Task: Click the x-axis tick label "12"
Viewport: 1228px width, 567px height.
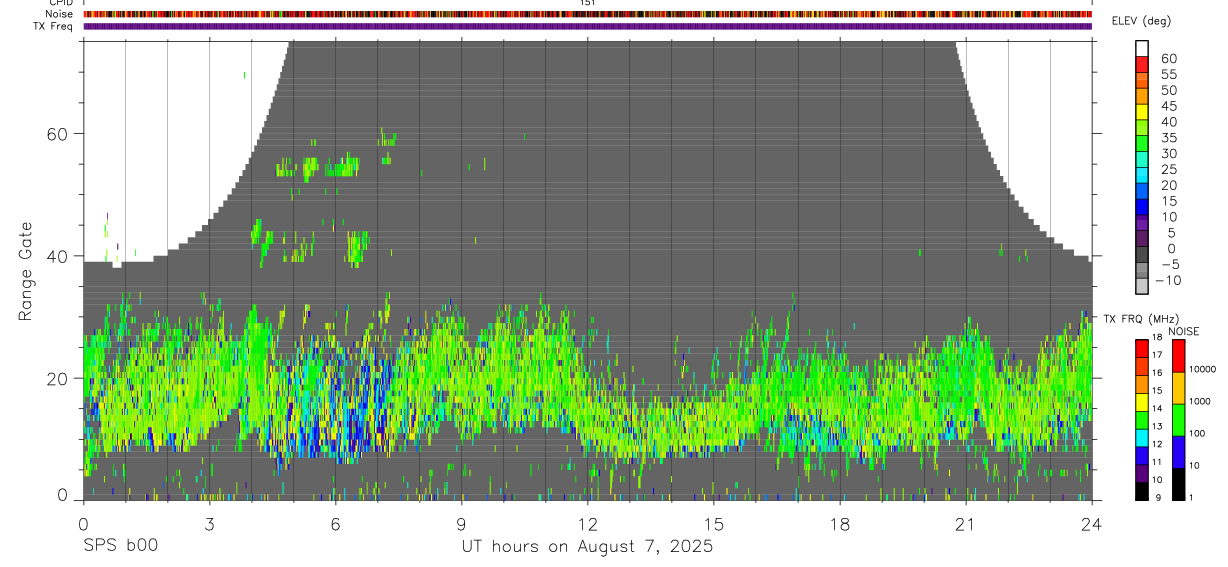Action: coord(587,524)
